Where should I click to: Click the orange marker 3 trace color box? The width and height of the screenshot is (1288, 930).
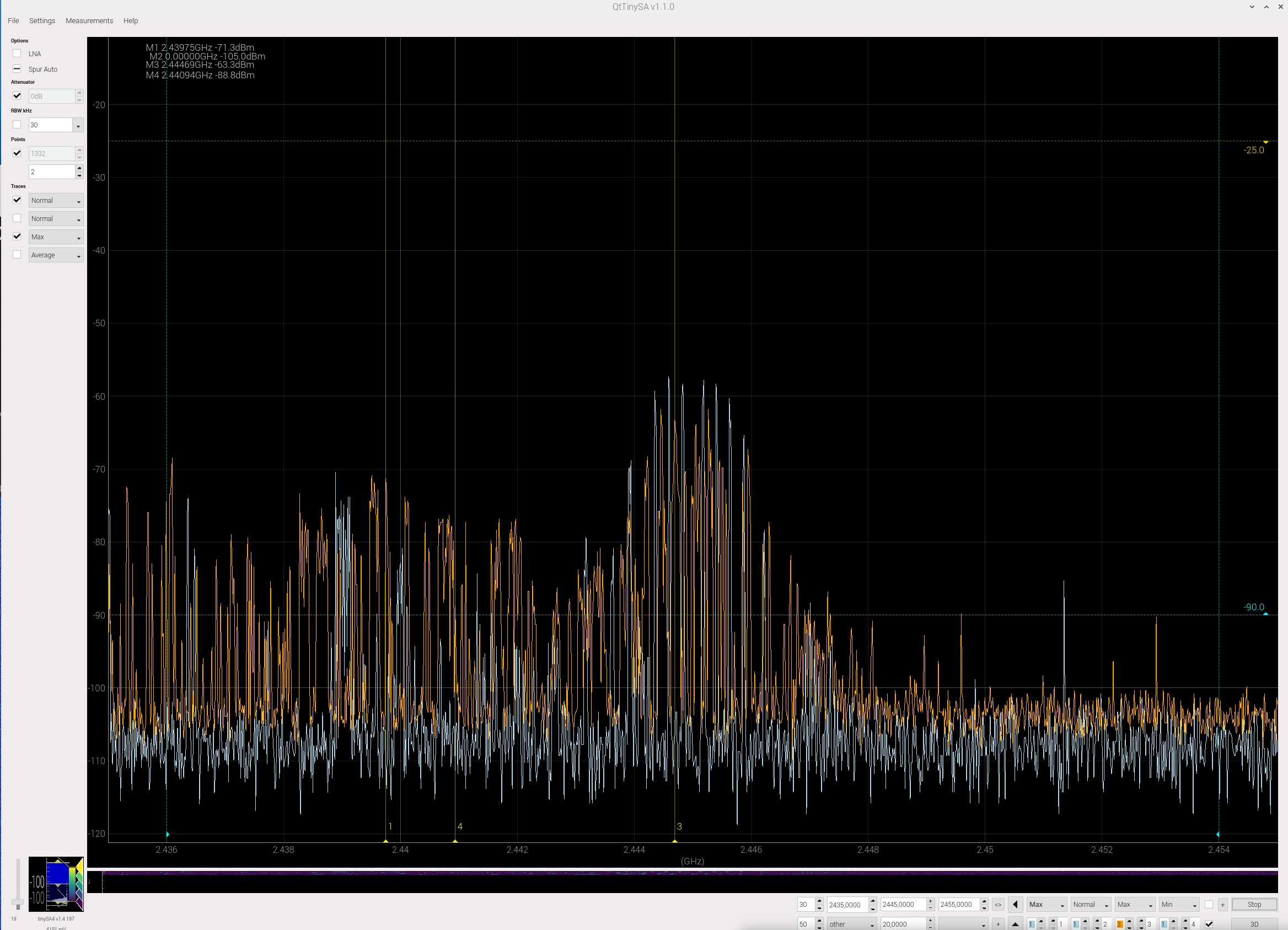coord(1119,924)
